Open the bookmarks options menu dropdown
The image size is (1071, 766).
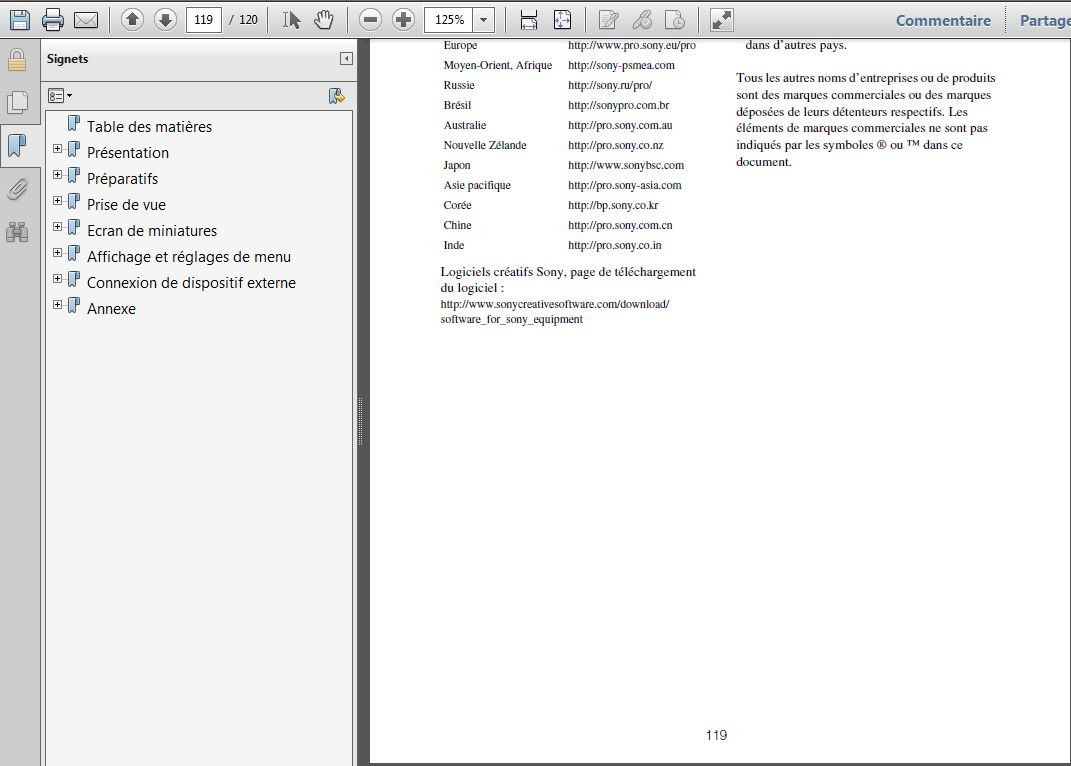coord(60,96)
